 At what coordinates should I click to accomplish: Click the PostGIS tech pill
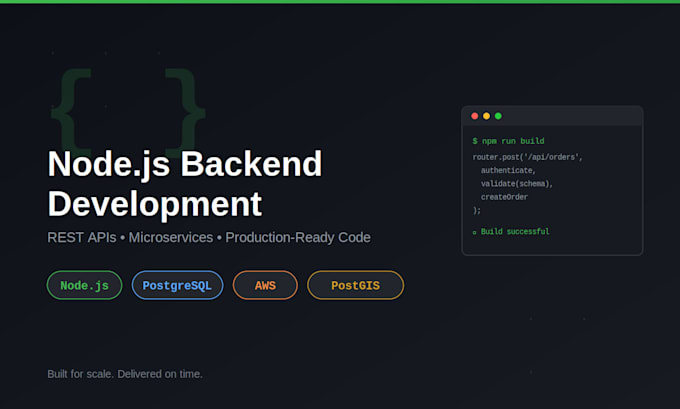(x=356, y=285)
